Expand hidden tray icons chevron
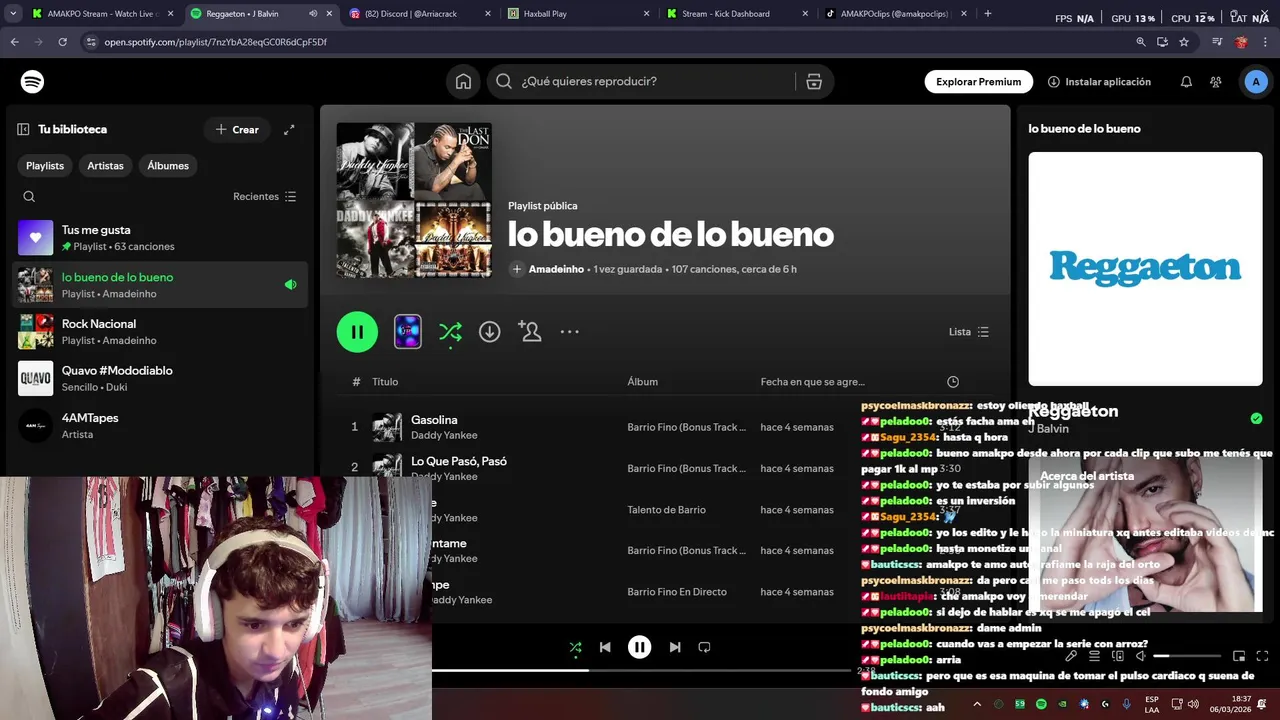 click(977, 704)
